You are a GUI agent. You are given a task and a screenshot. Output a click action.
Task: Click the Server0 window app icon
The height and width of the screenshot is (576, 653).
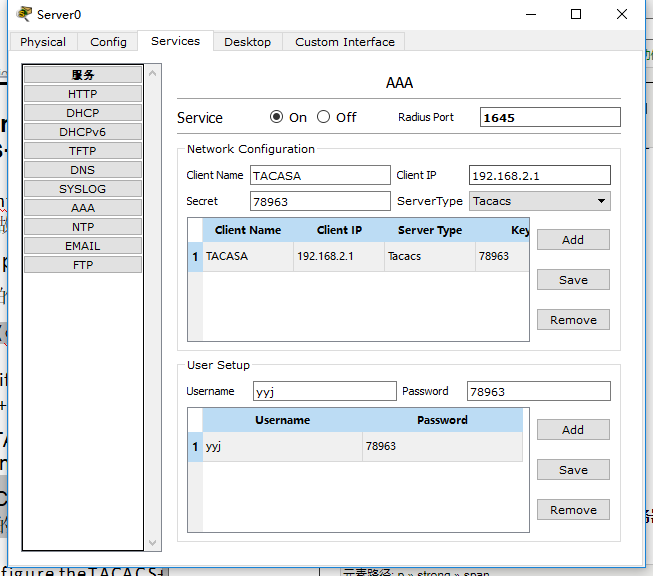pos(24,14)
